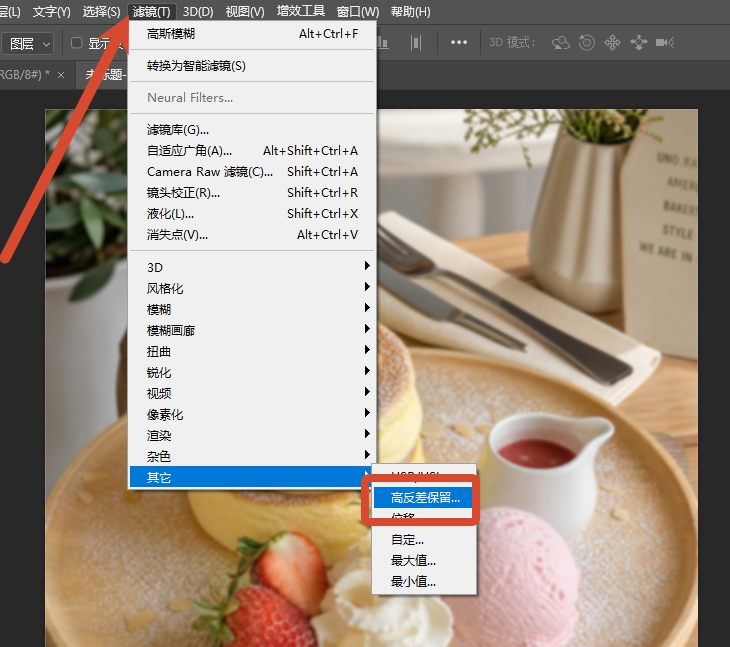The width and height of the screenshot is (730, 647).
Task: Click the three-dots more options icon
Action: point(459,42)
